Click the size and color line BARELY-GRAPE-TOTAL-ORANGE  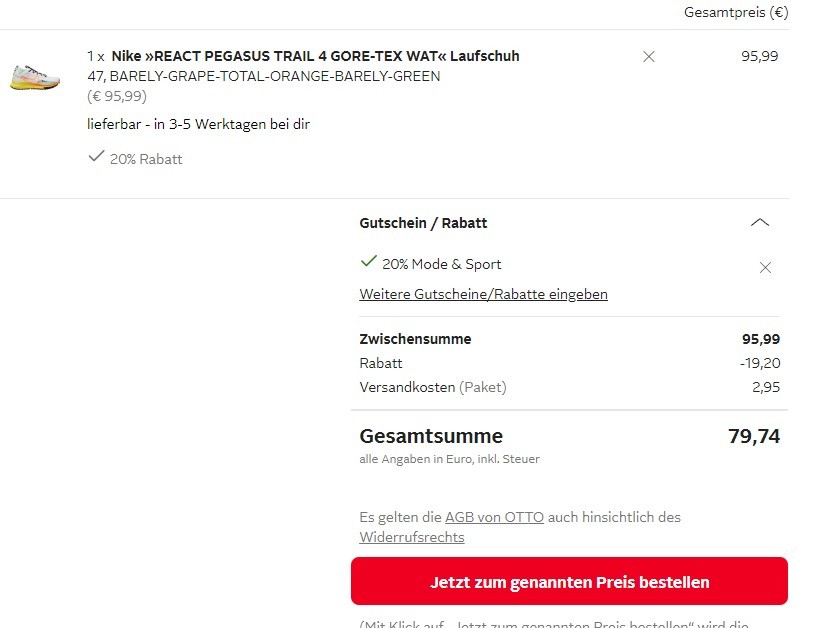[x=264, y=76]
